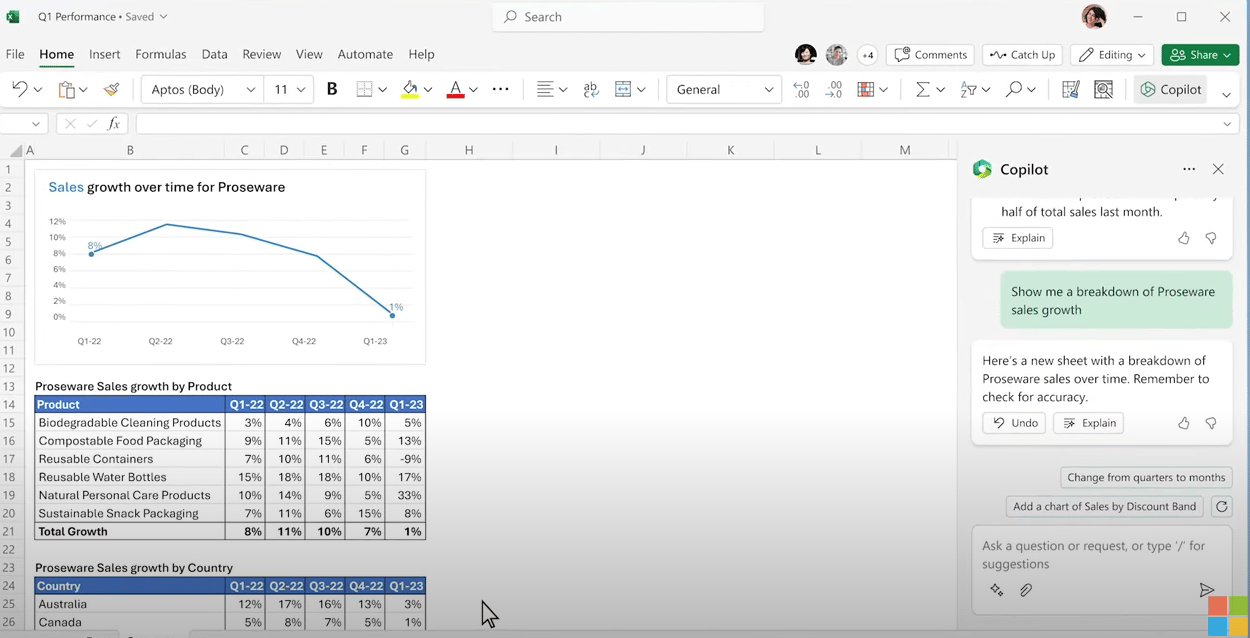
Task: Thumbs down the Proseware breakdown response
Action: click(x=1211, y=423)
